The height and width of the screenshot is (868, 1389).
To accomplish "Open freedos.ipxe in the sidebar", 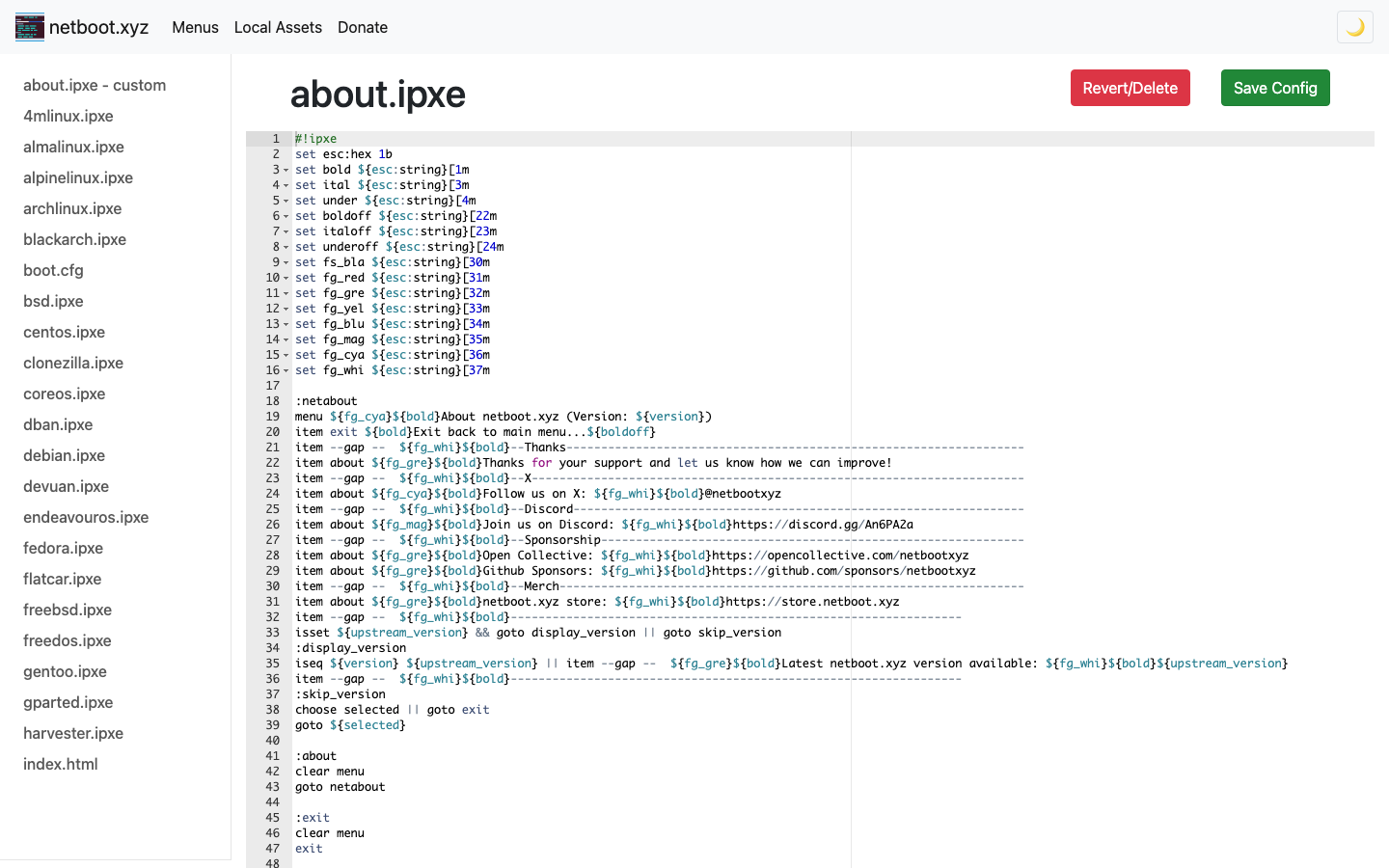I will pos(67,640).
